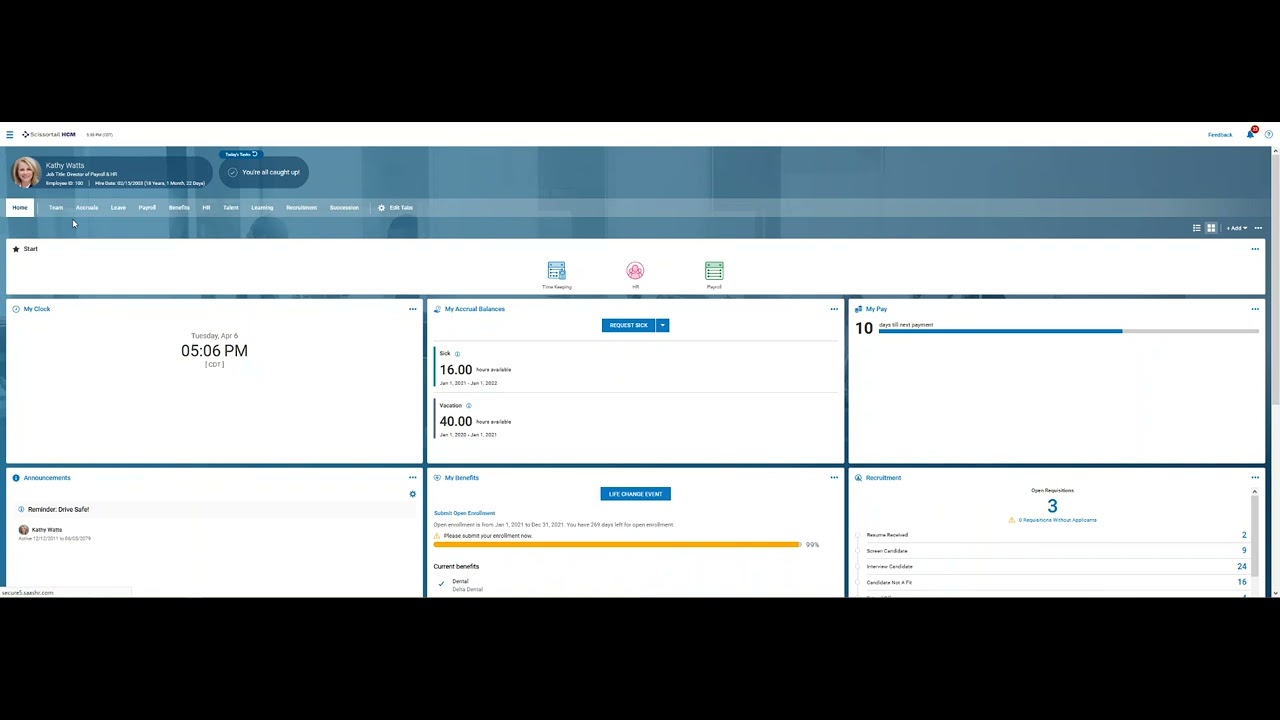
Task: Open the Feedback link
Action: 1220,135
